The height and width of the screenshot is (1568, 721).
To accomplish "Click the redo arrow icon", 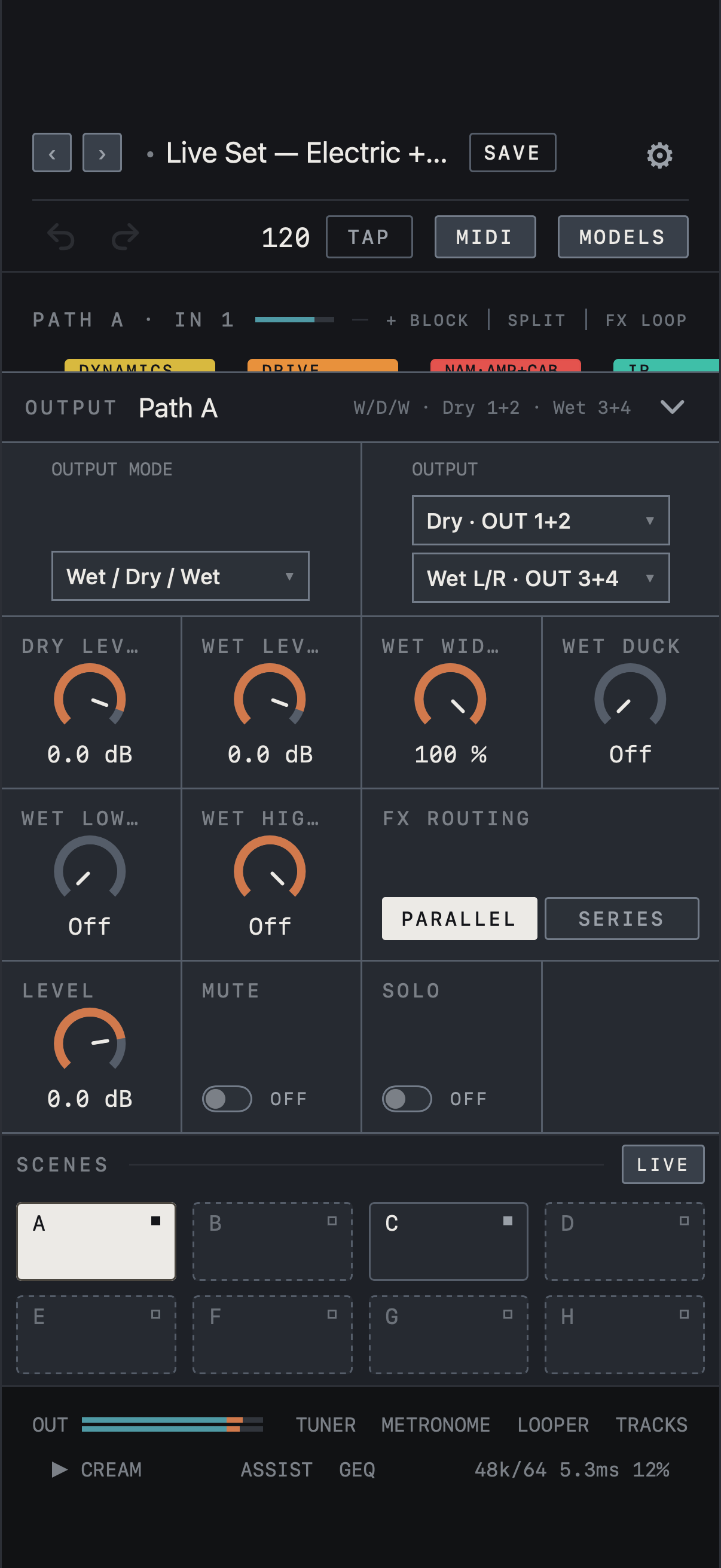I will pos(126,237).
